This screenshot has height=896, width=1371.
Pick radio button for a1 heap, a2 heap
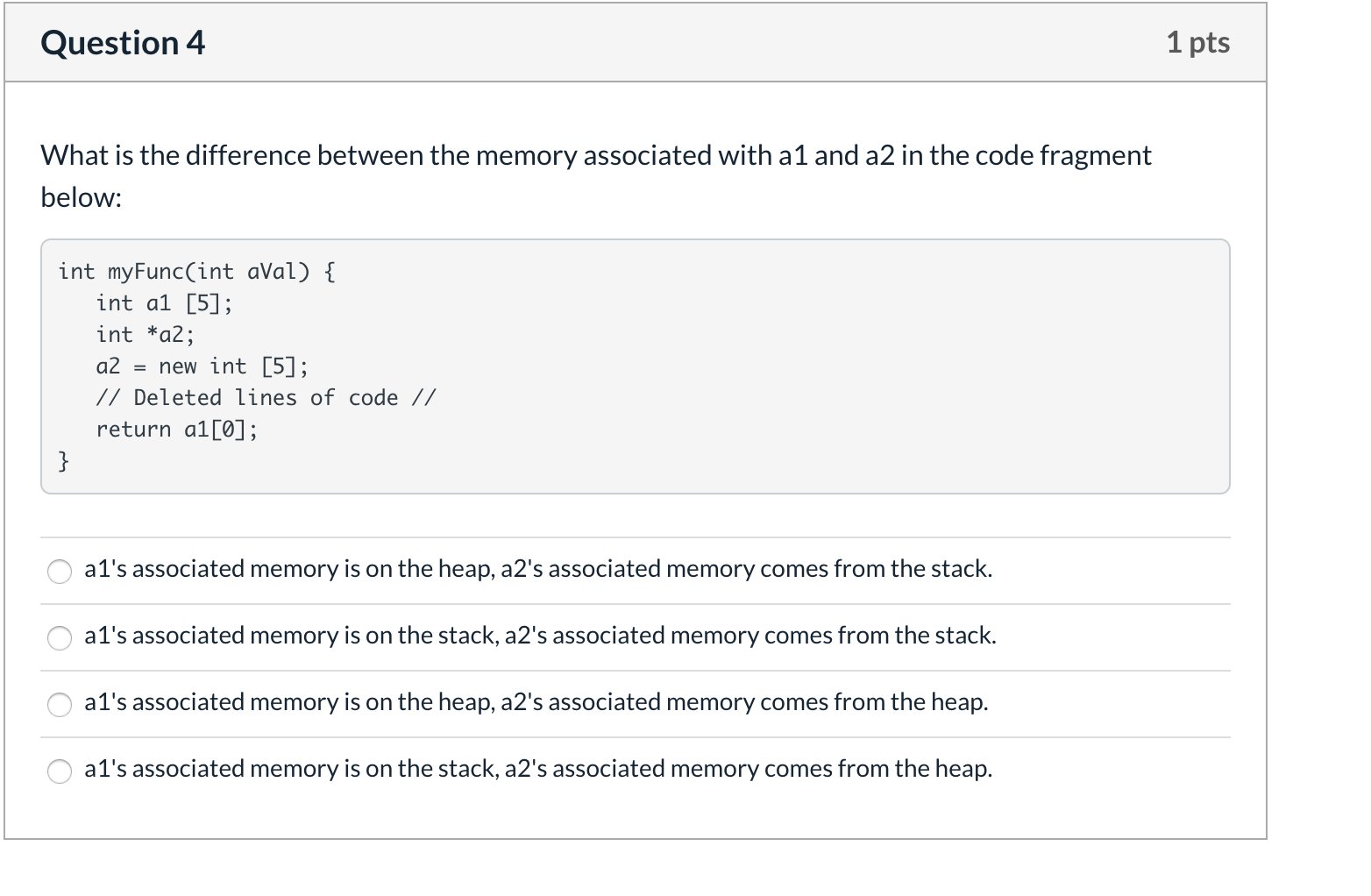[60, 705]
